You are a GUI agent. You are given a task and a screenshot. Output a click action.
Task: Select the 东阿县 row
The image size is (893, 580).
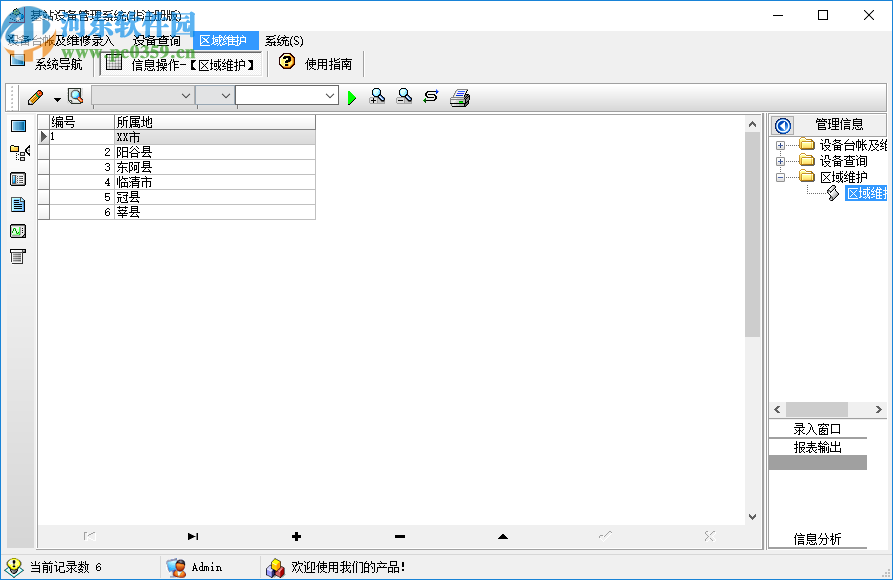coord(177,167)
